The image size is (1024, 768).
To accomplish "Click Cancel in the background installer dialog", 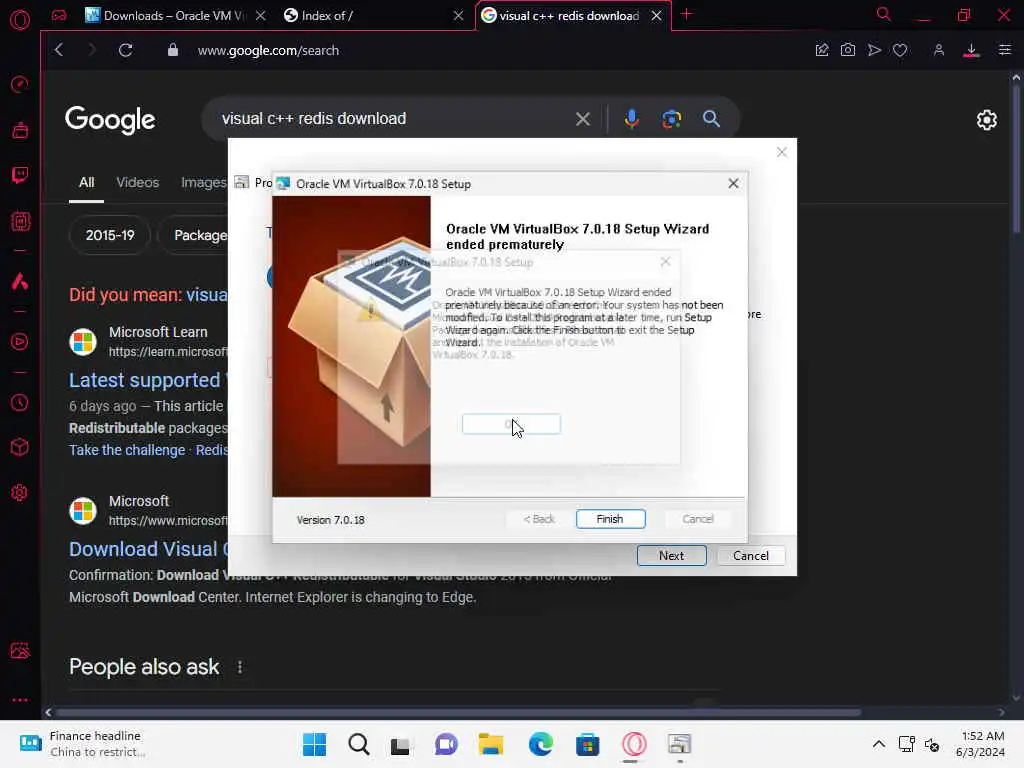I will (750, 556).
